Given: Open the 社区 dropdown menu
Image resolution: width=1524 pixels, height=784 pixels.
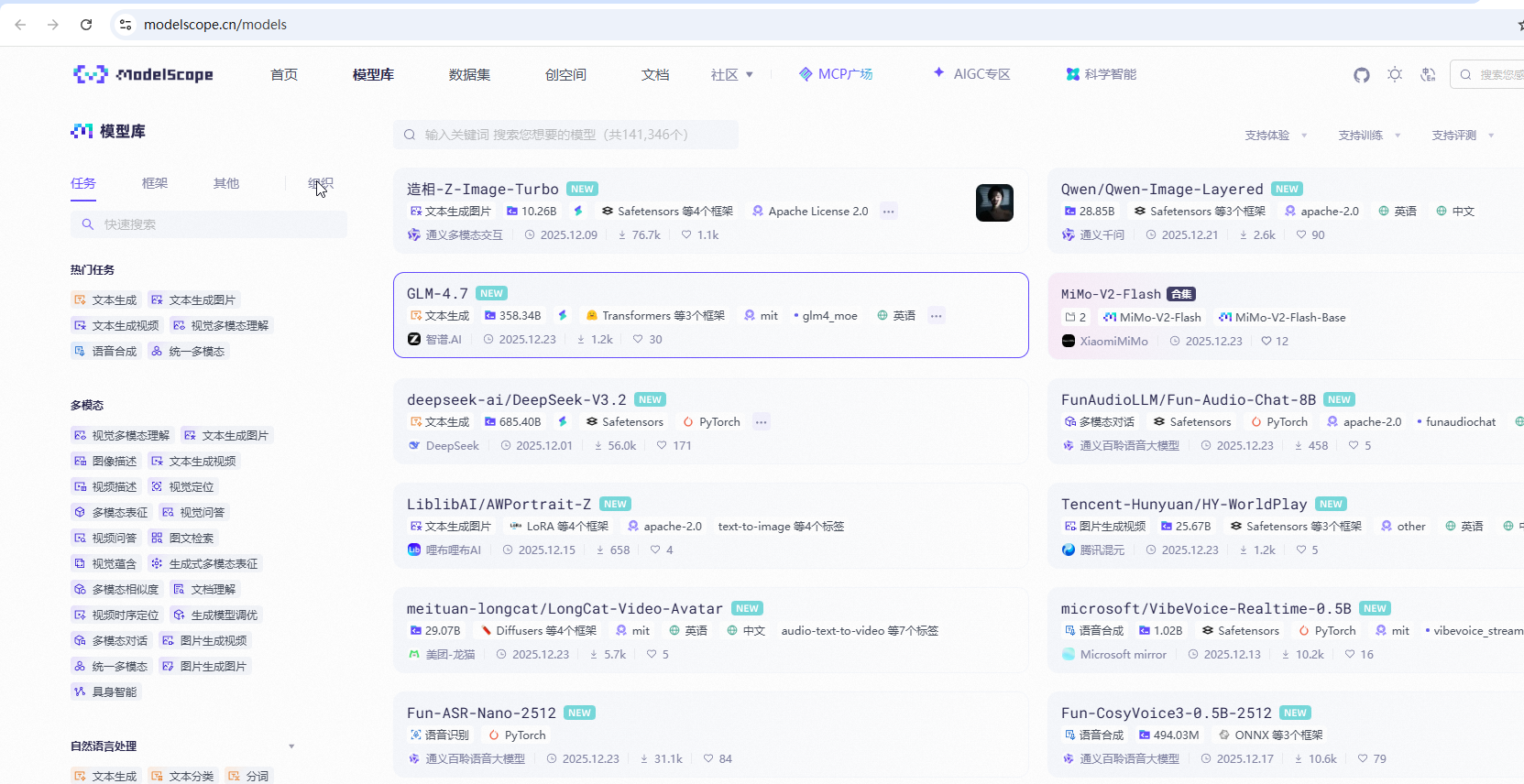Looking at the screenshot, I should [732, 74].
